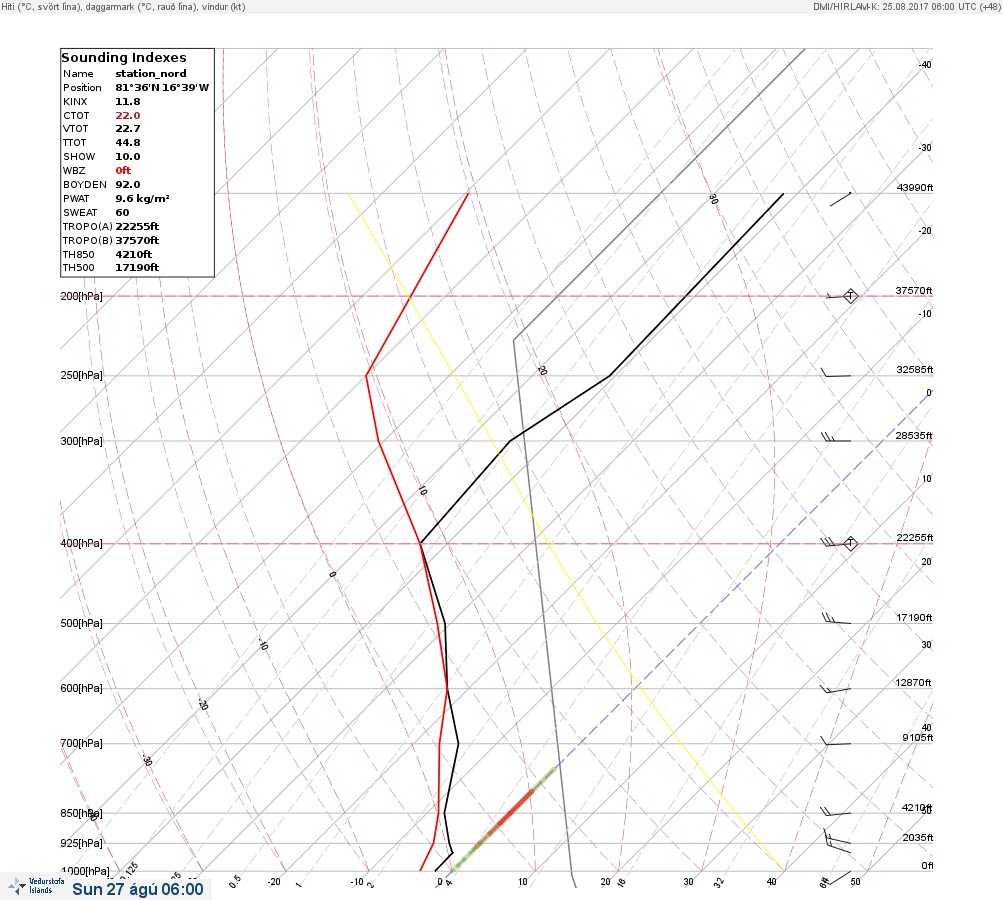The height and width of the screenshot is (900, 1003).
Task: Click the 12870ft altitude label
Action: [913, 683]
